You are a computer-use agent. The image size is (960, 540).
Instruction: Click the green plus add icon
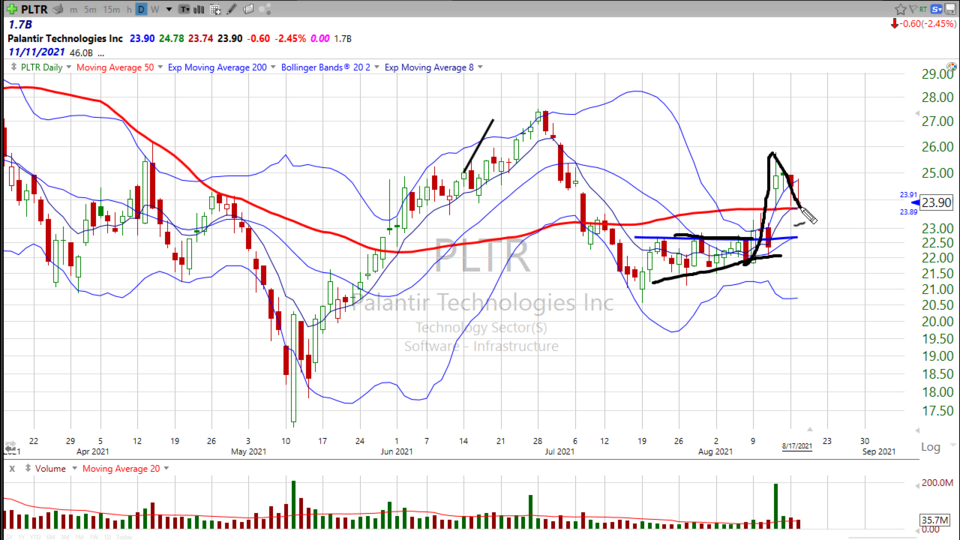tap(11, 9)
